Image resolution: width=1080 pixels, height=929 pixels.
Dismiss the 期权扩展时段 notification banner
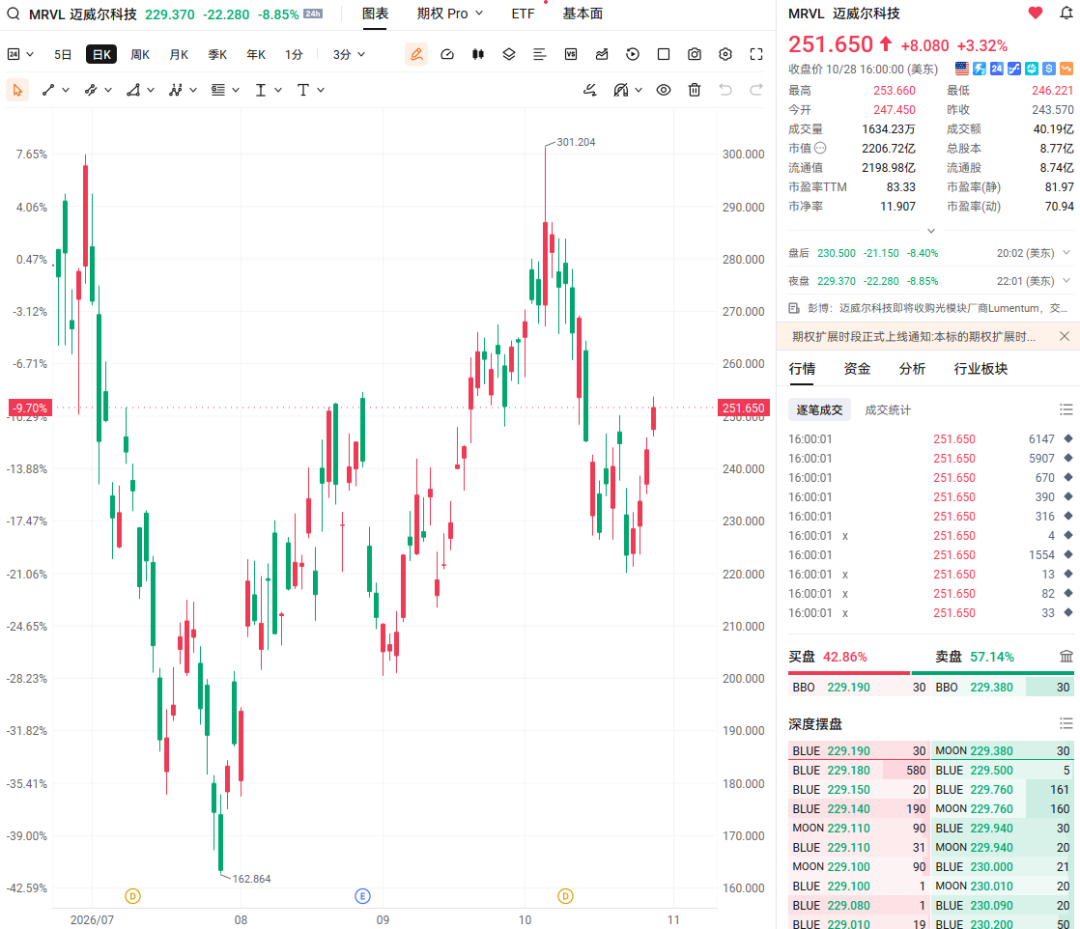click(x=1064, y=336)
